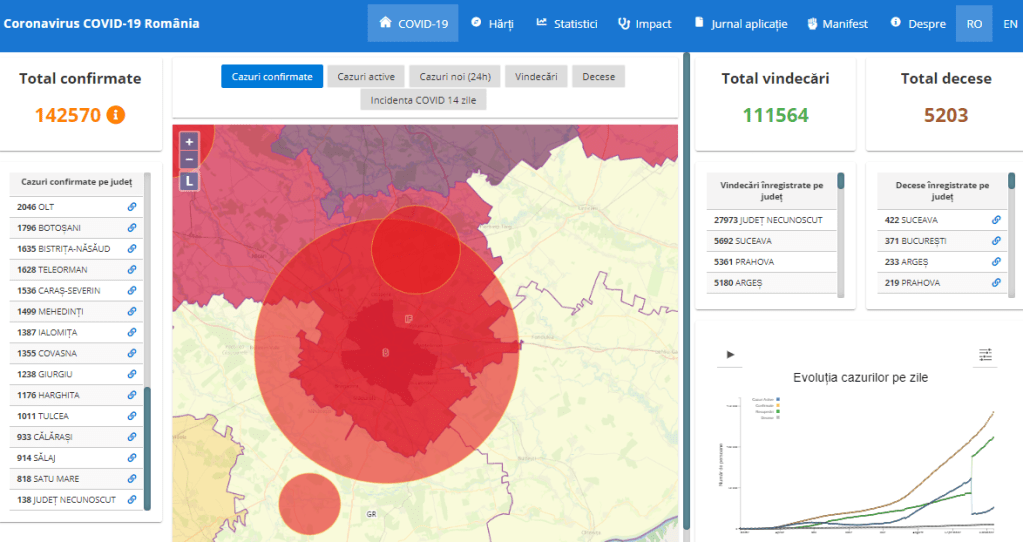This screenshot has width=1023, height=542.
Task: Select the RO language option
Action: [x=973, y=23]
